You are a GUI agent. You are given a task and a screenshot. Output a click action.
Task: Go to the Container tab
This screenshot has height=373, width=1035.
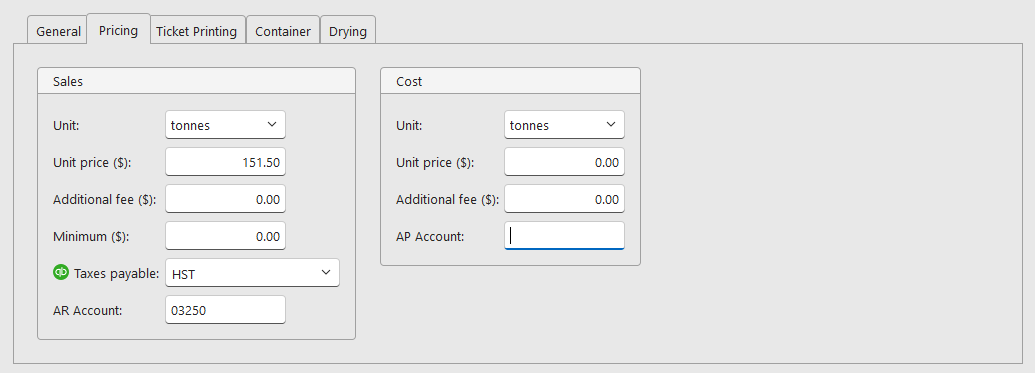(283, 31)
